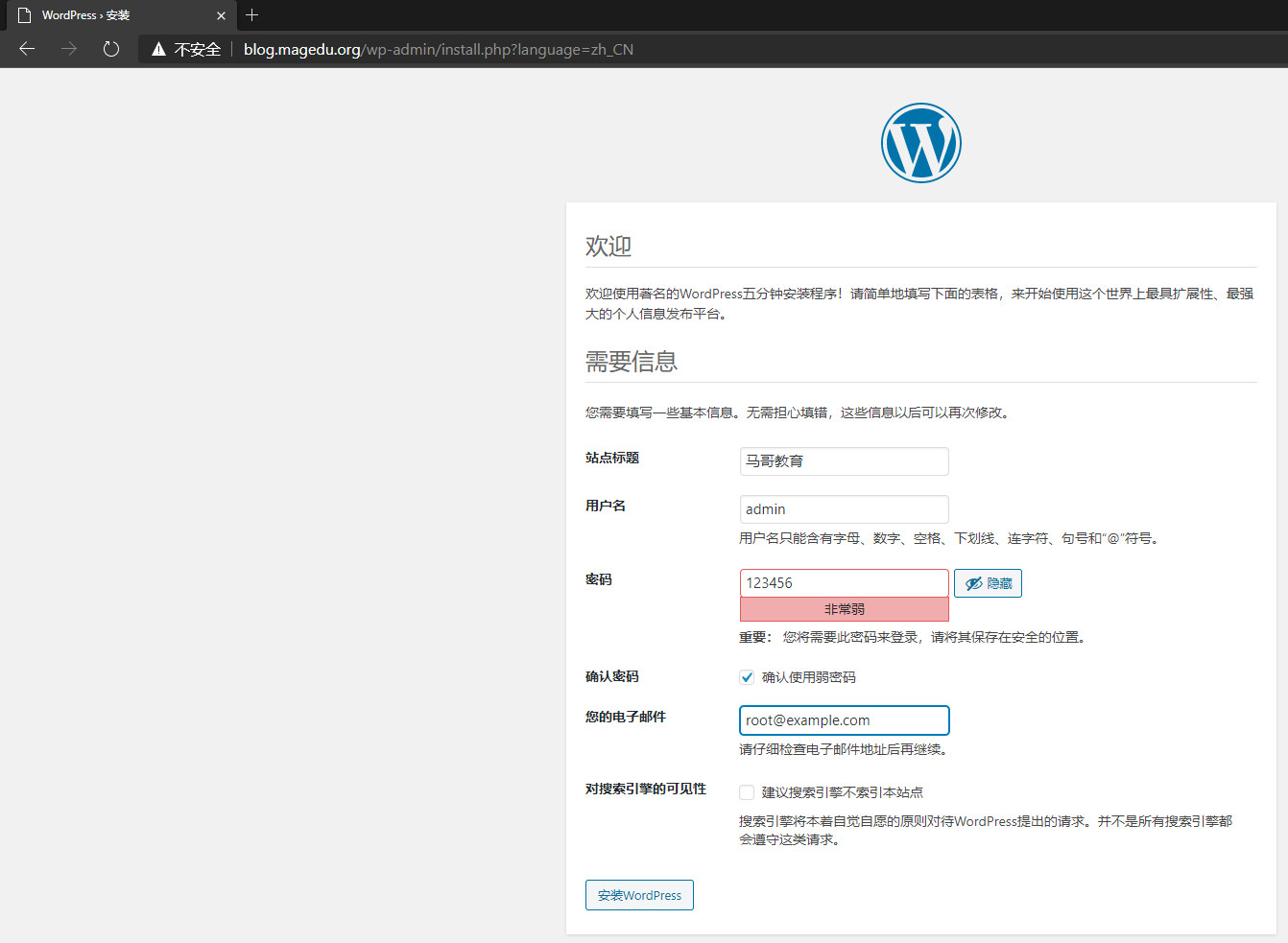The height and width of the screenshot is (943, 1288).
Task: Click the address bar URL
Action: tap(439, 49)
